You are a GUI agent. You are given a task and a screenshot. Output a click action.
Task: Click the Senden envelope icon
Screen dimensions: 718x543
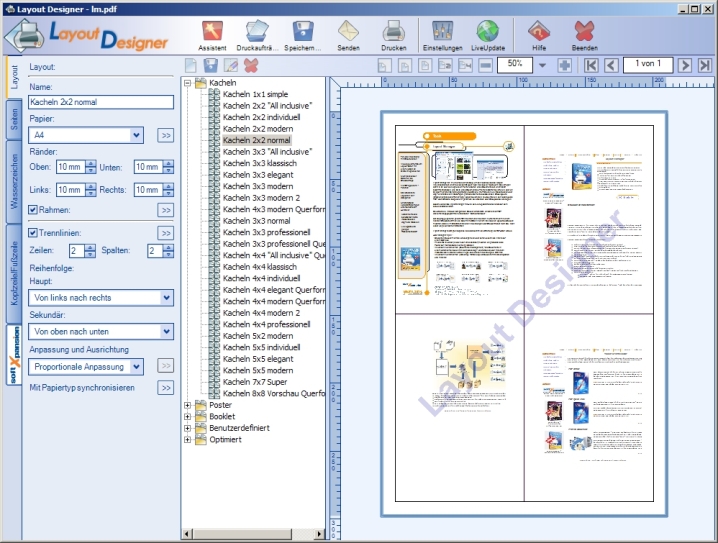pyautogui.click(x=349, y=33)
